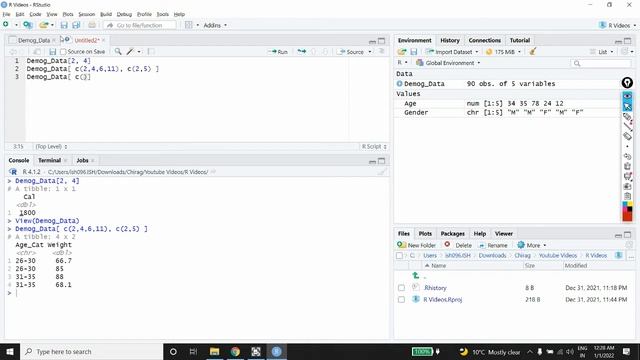Toggle Source on Save checkbox
Image resolution: width=640 pixels, height=360 pixels.
pyautogui.click(x=63, y=52)
